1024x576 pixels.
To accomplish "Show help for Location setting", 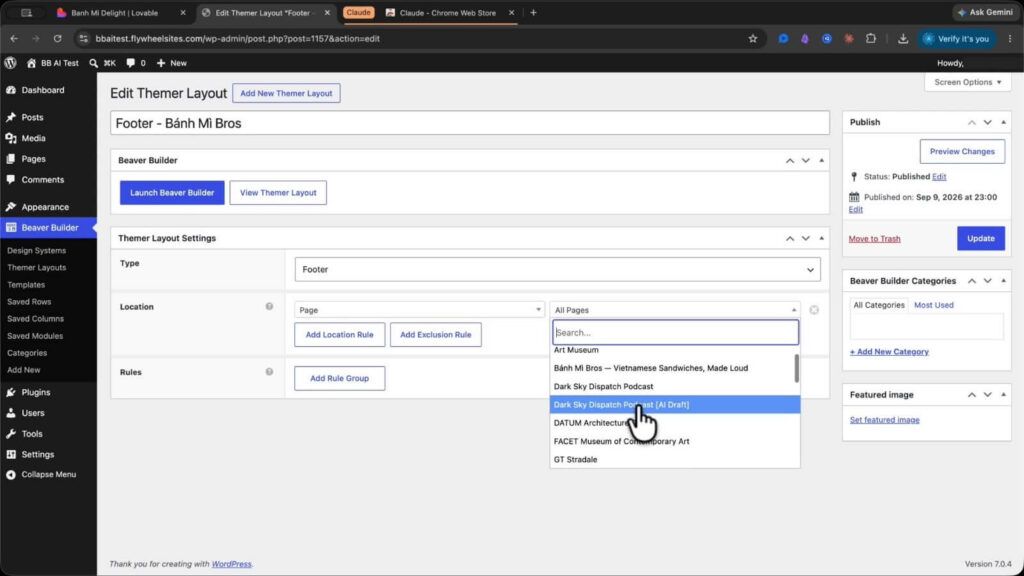I will click(x=269, y=306).
